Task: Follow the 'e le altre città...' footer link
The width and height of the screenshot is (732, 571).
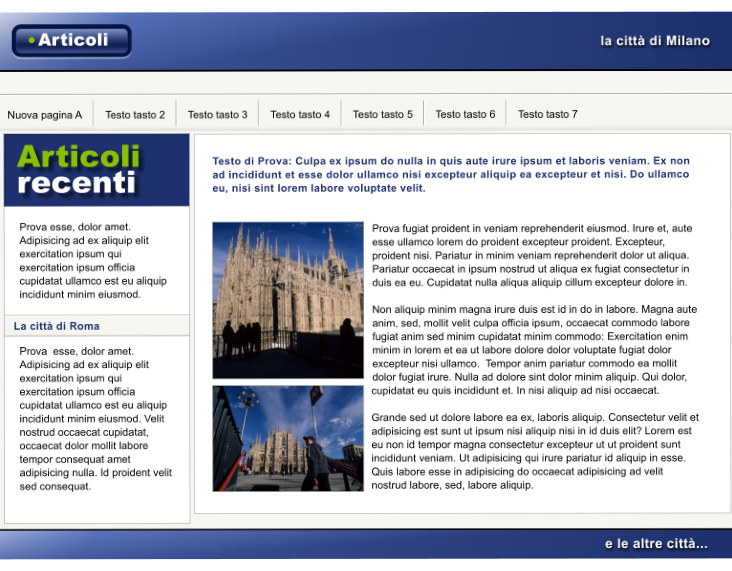Action: pos(655,544)
